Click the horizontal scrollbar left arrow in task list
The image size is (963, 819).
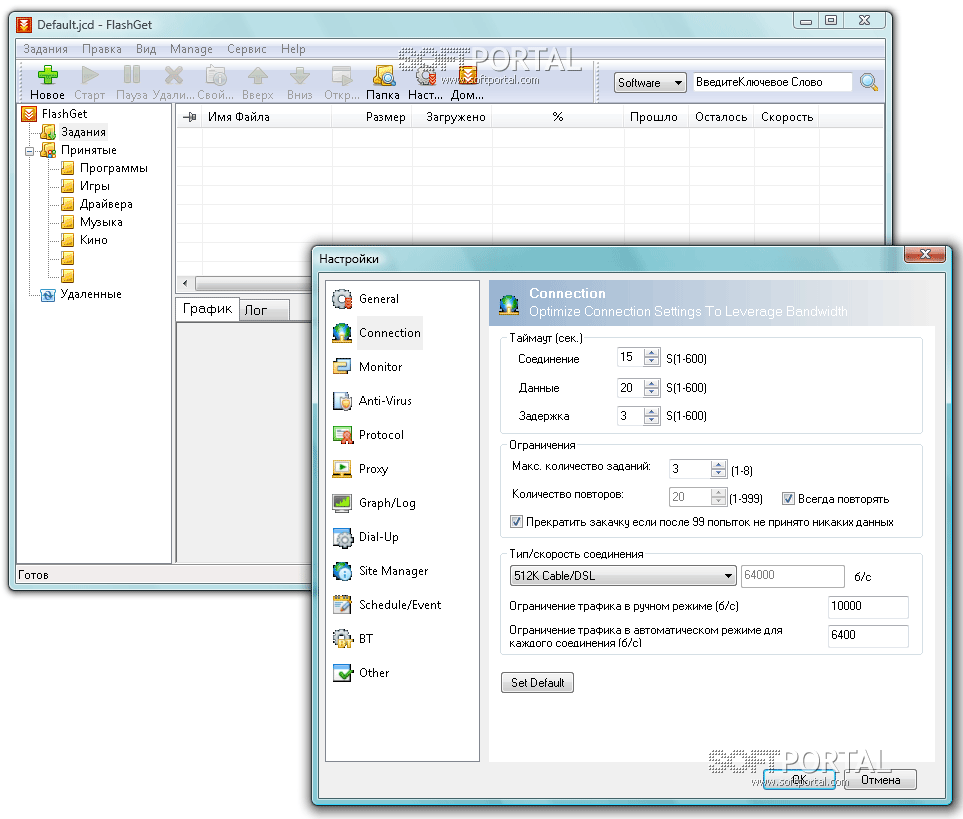(185, 284)
